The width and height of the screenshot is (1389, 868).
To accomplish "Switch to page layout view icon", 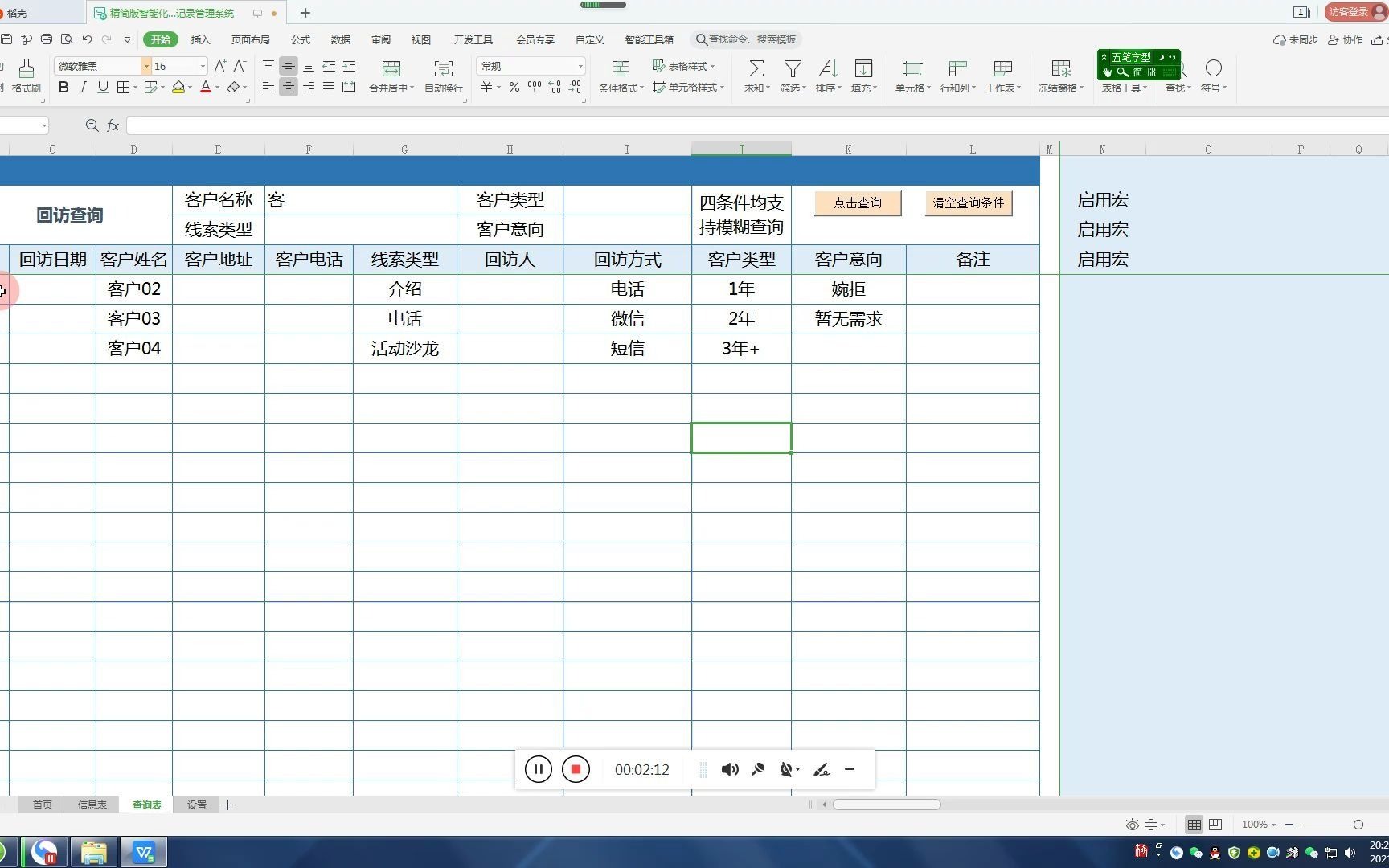I will (1215, 824).
